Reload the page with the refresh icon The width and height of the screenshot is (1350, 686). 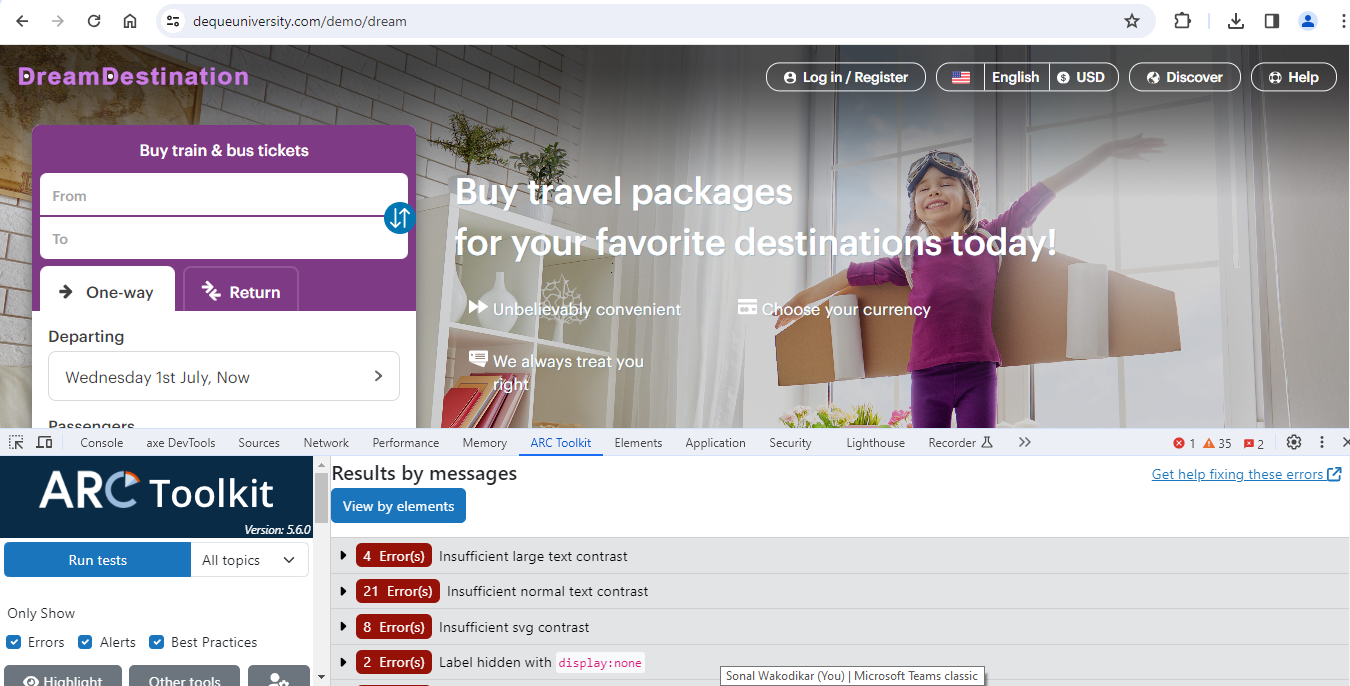[x=94, y=21]
